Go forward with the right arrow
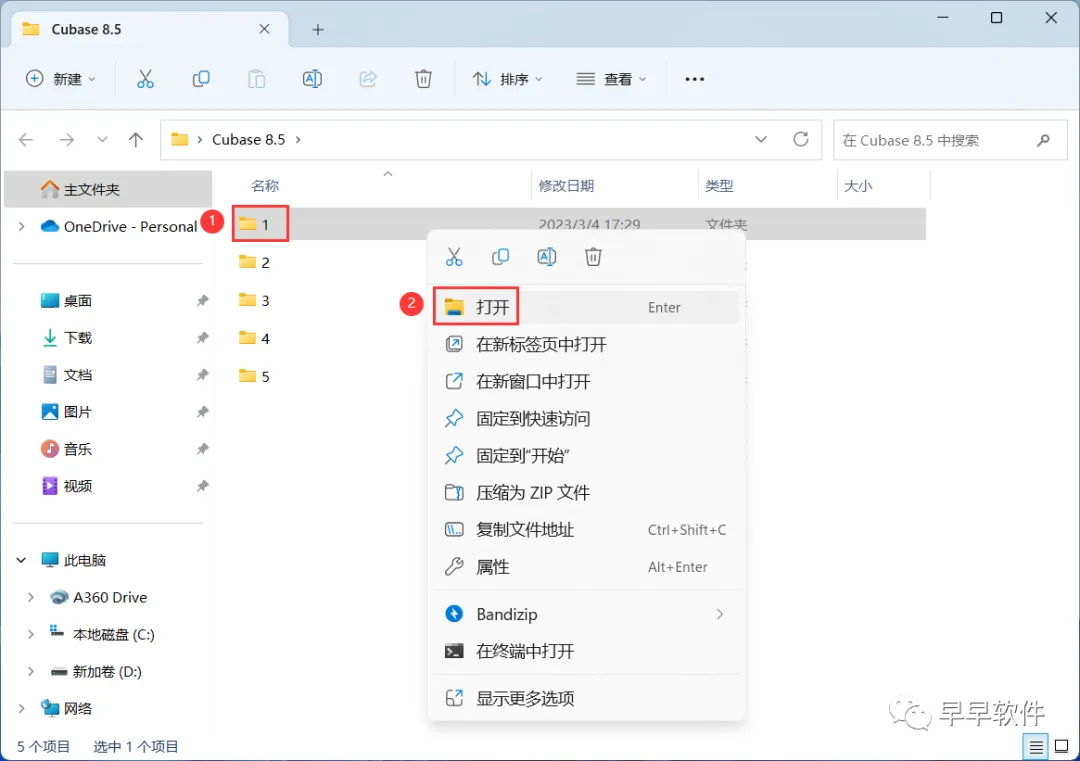The width and height of the screenshot is (1080, 761). pos(66,140)
